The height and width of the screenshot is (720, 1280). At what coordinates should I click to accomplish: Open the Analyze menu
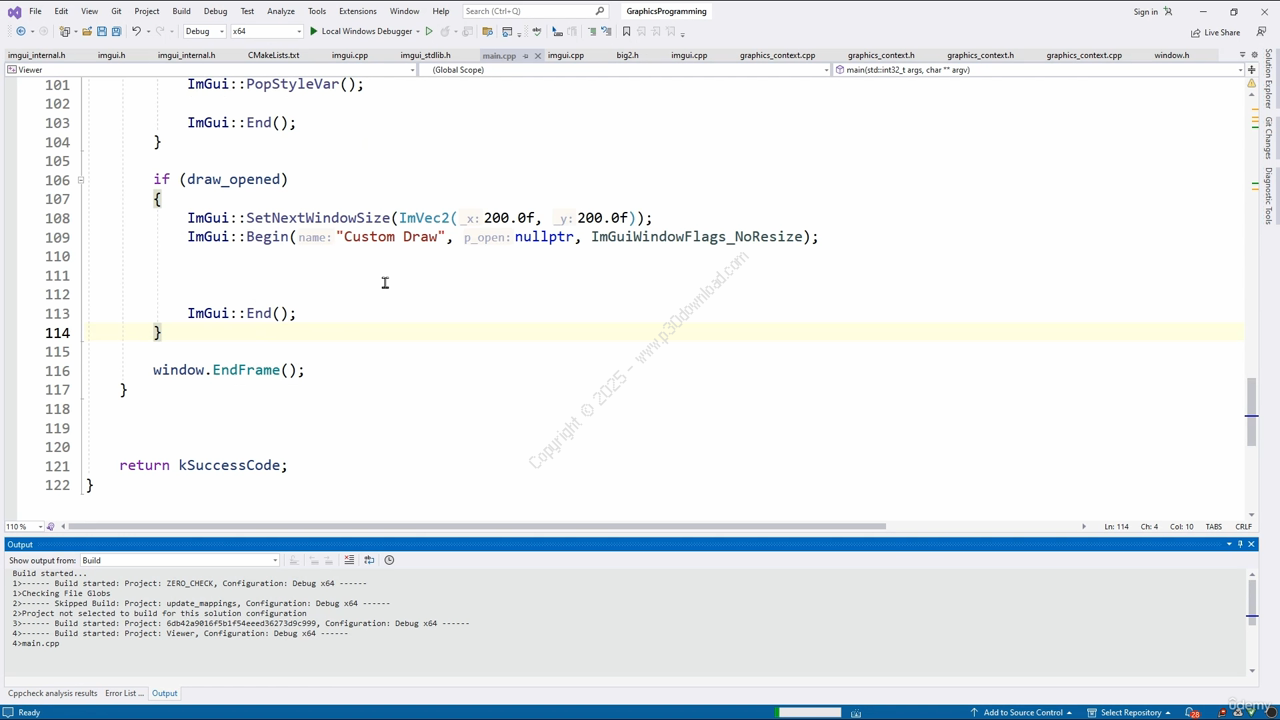pyautogui.click(x=281, y=11)
